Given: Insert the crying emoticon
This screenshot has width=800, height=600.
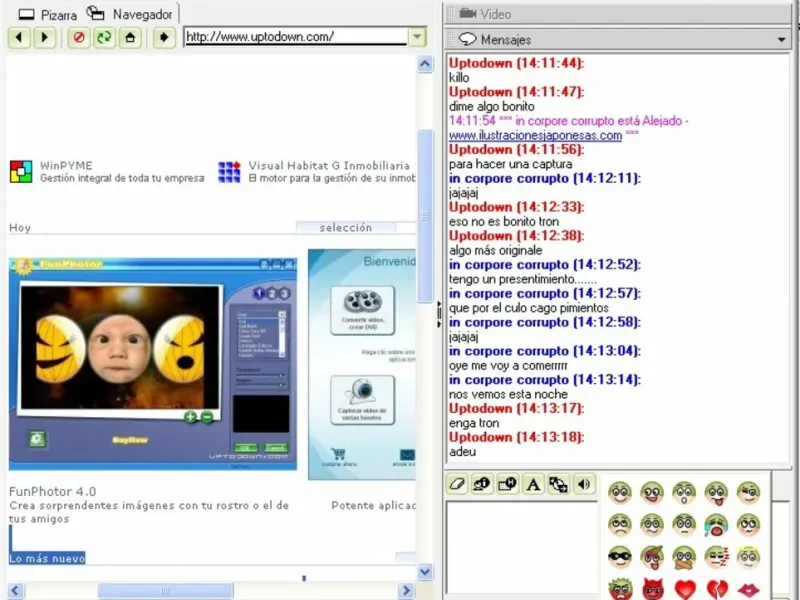Looking at the screenshot, I should (716, 524).
